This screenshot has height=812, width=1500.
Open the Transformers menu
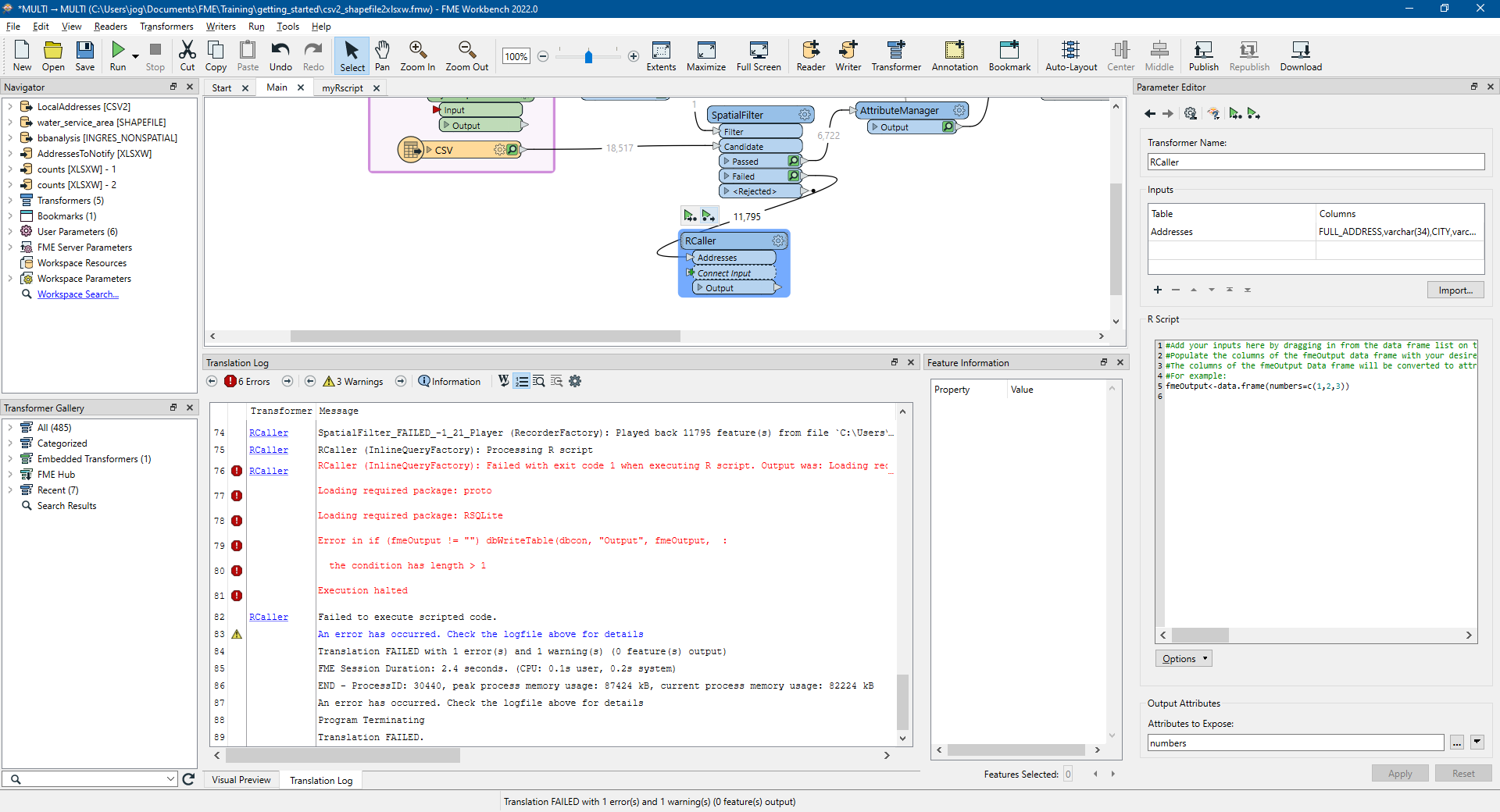[166, 26]
